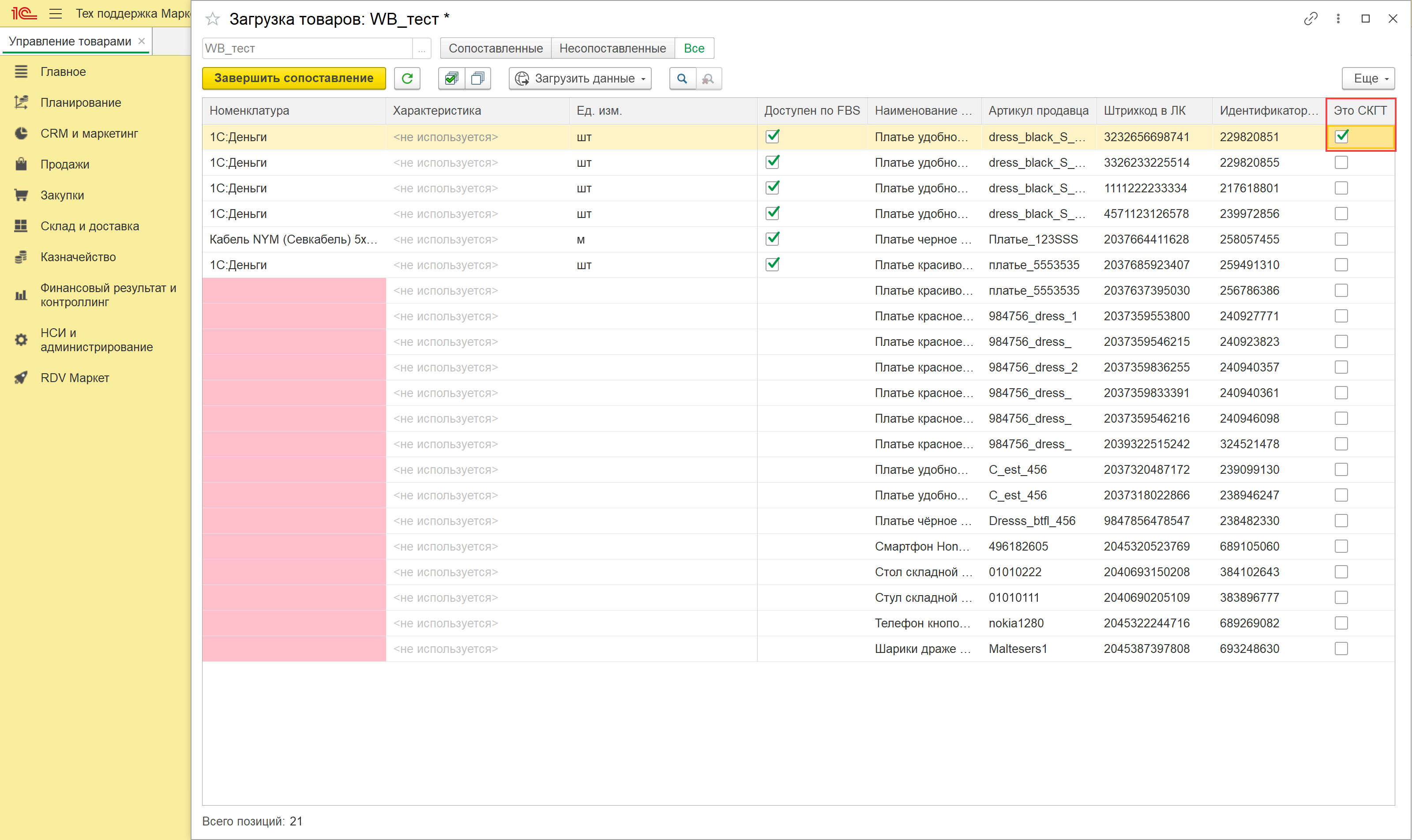Toggle FBS checkbox for Кабель NYM row
This screenshot has width=1412, height=840.
click(772, 239)
